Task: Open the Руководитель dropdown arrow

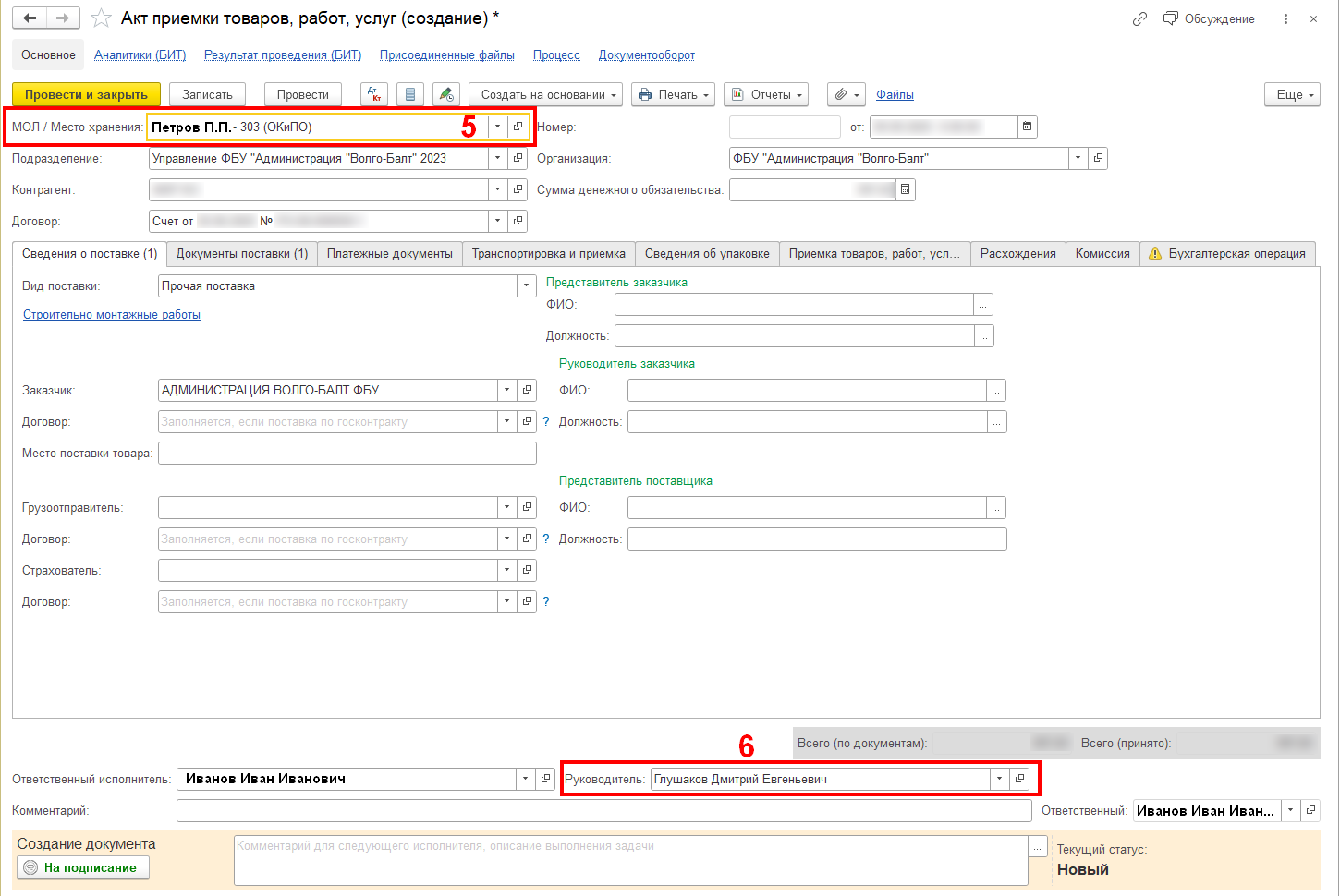Action: (999, 779)
